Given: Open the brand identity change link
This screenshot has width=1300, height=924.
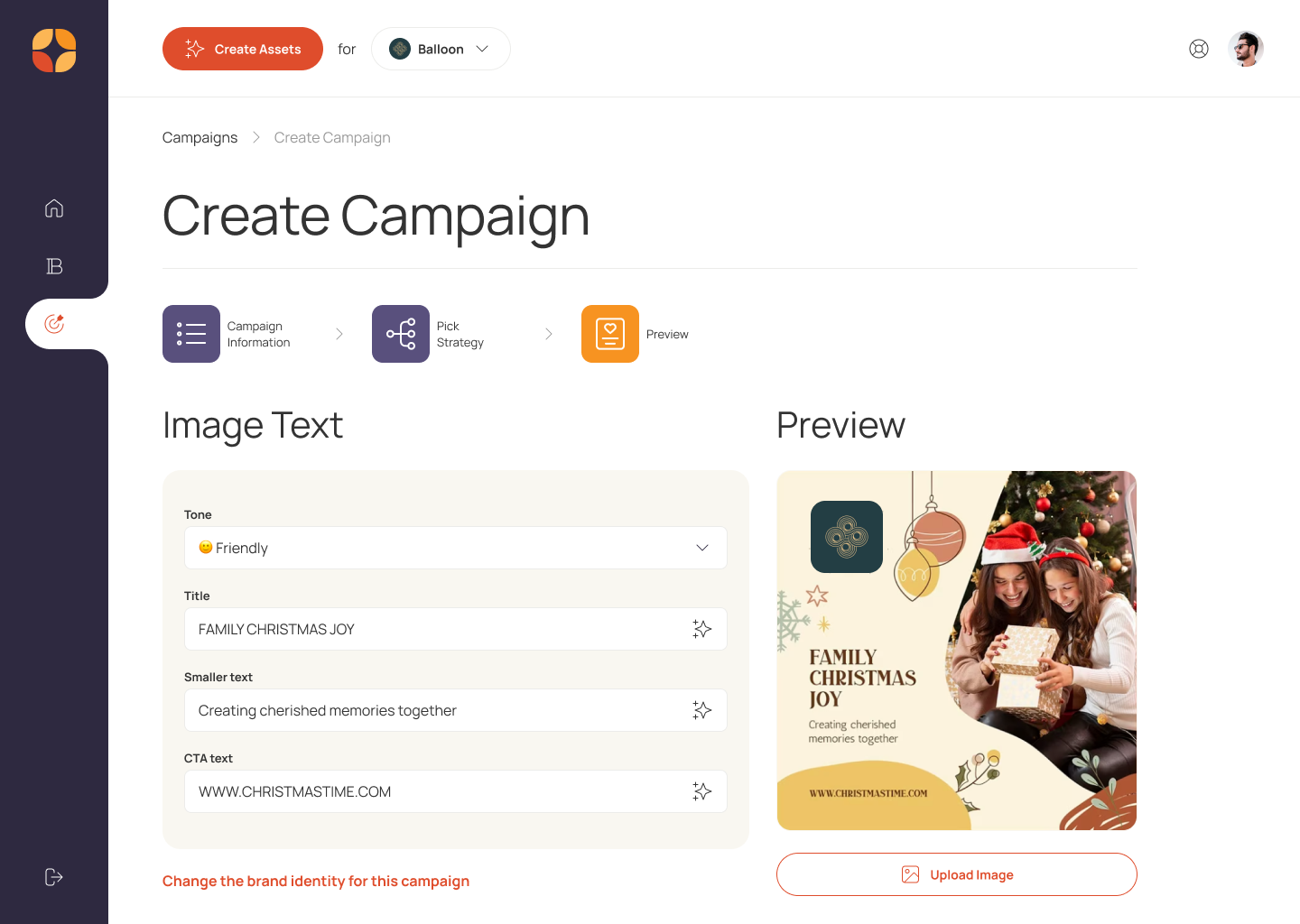Looking at the screenshot, I should pyautogui.click(x=316, y=881).
